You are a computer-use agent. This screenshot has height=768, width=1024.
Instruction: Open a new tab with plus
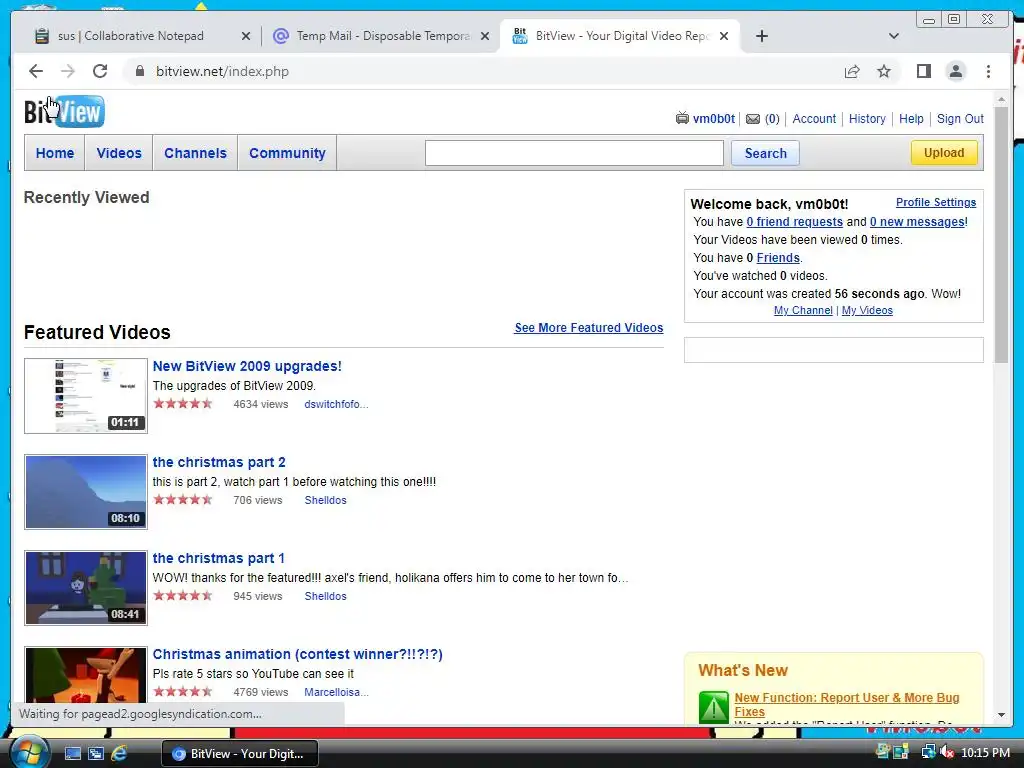761,36
